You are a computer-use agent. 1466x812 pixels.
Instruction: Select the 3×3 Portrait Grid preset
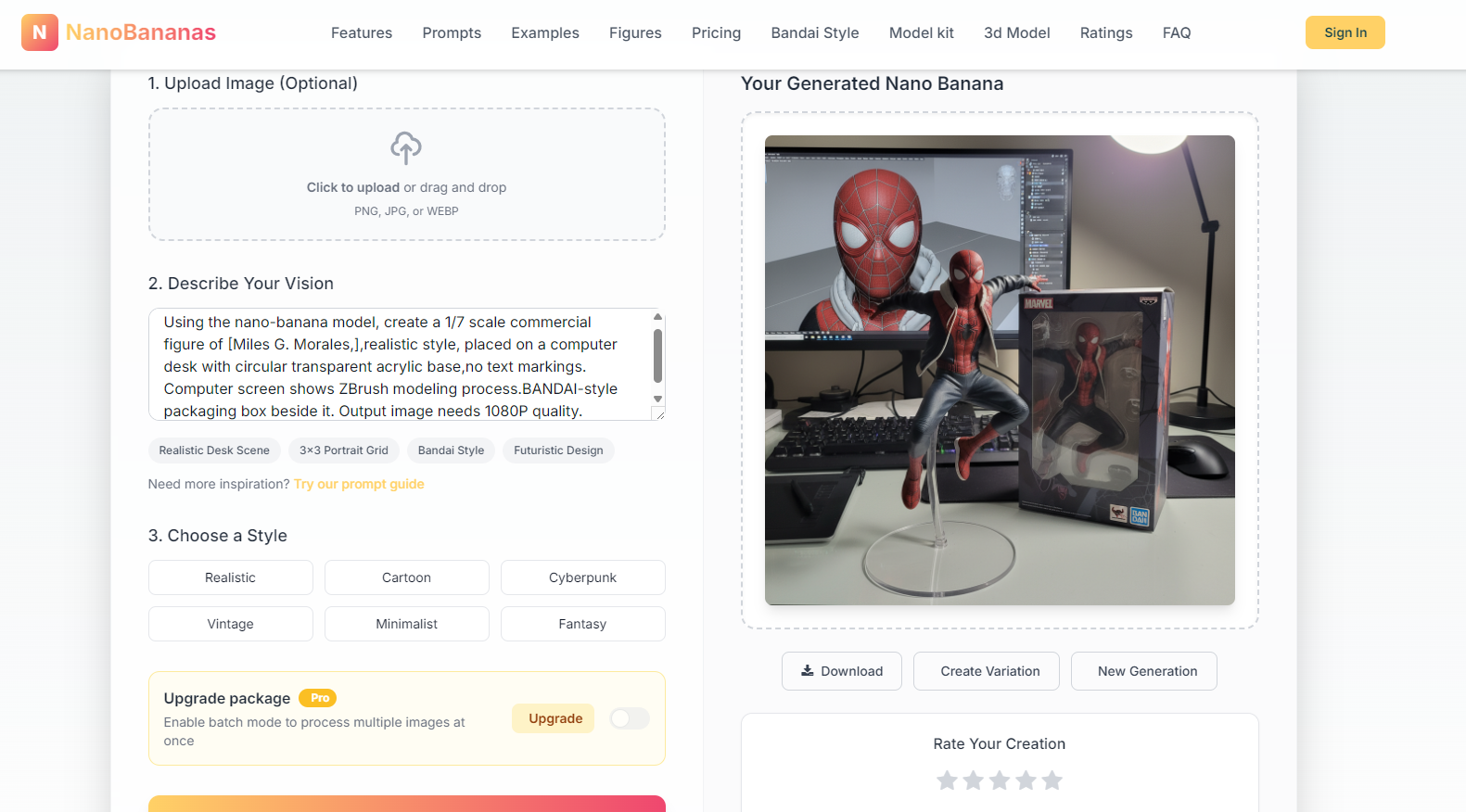coord(344,450)
